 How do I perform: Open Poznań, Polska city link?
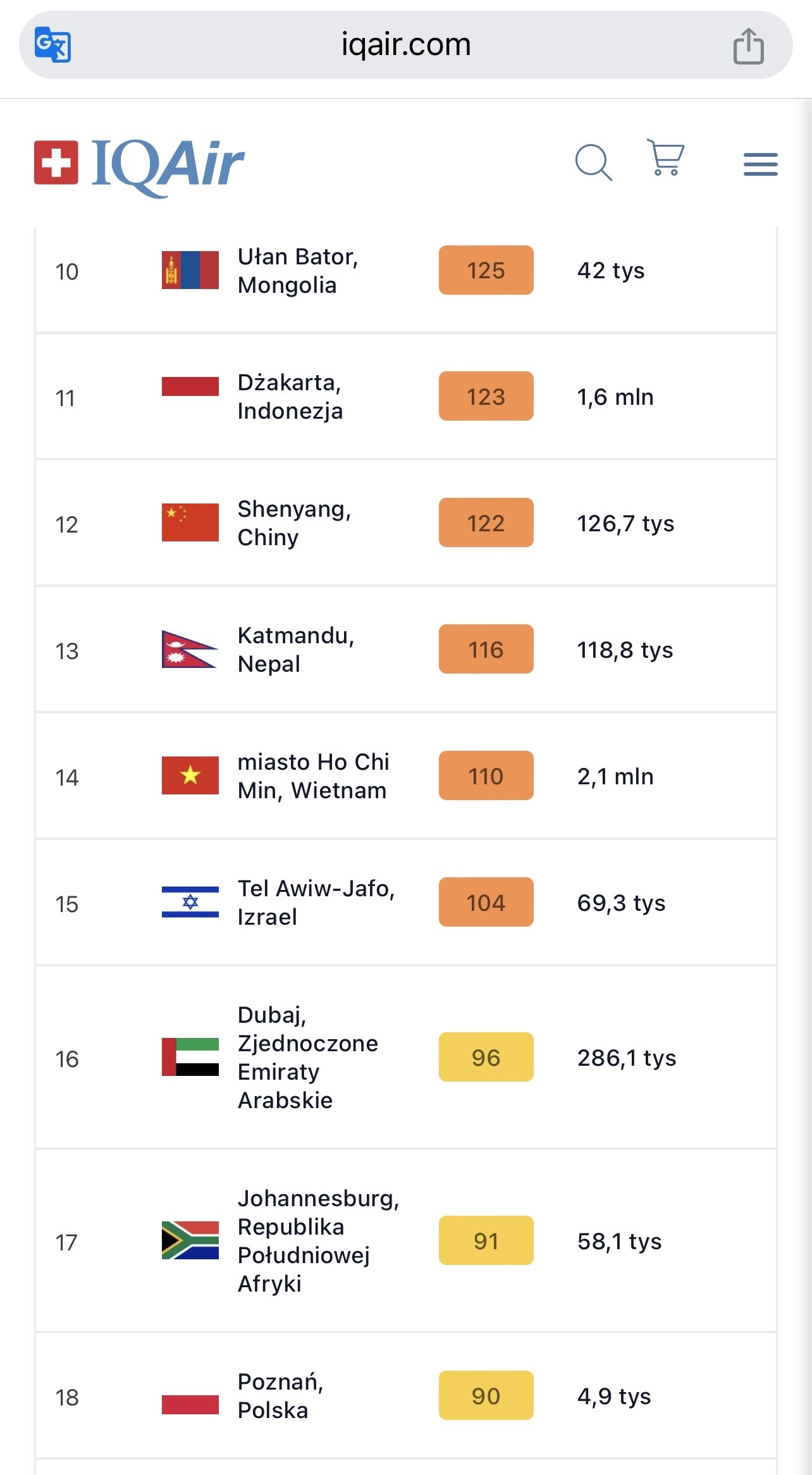click(x=280, y=1396)
